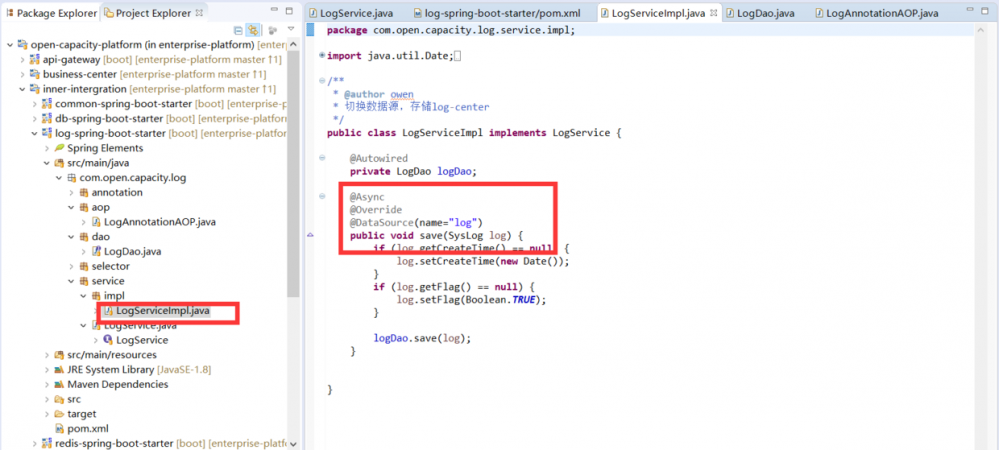Click the working set filter icon in Project Explorer toolbar
Screen dimensions: 999x450
(273, 30)
